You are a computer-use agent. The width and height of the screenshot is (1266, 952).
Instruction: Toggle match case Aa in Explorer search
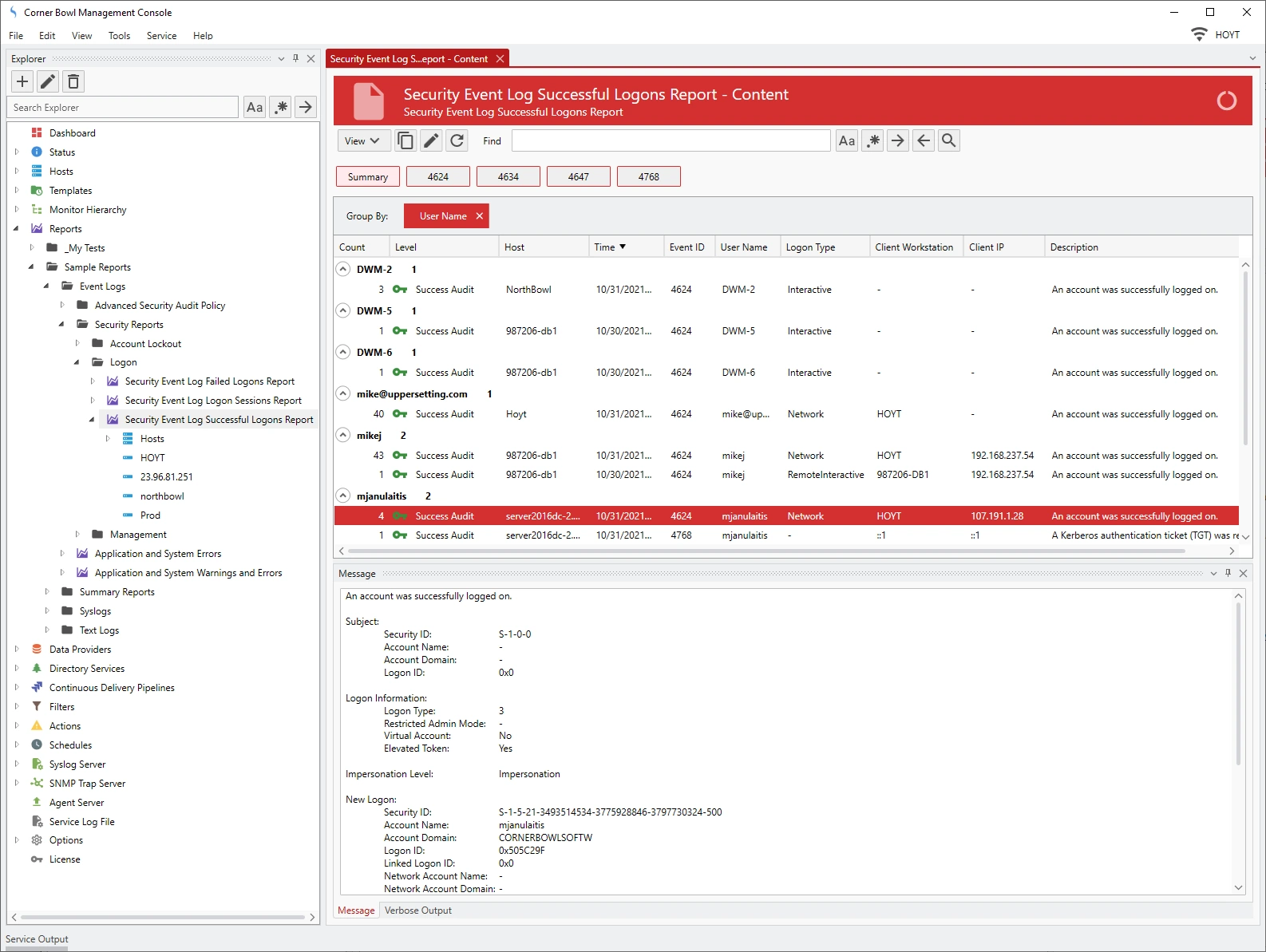coord(255,108)
